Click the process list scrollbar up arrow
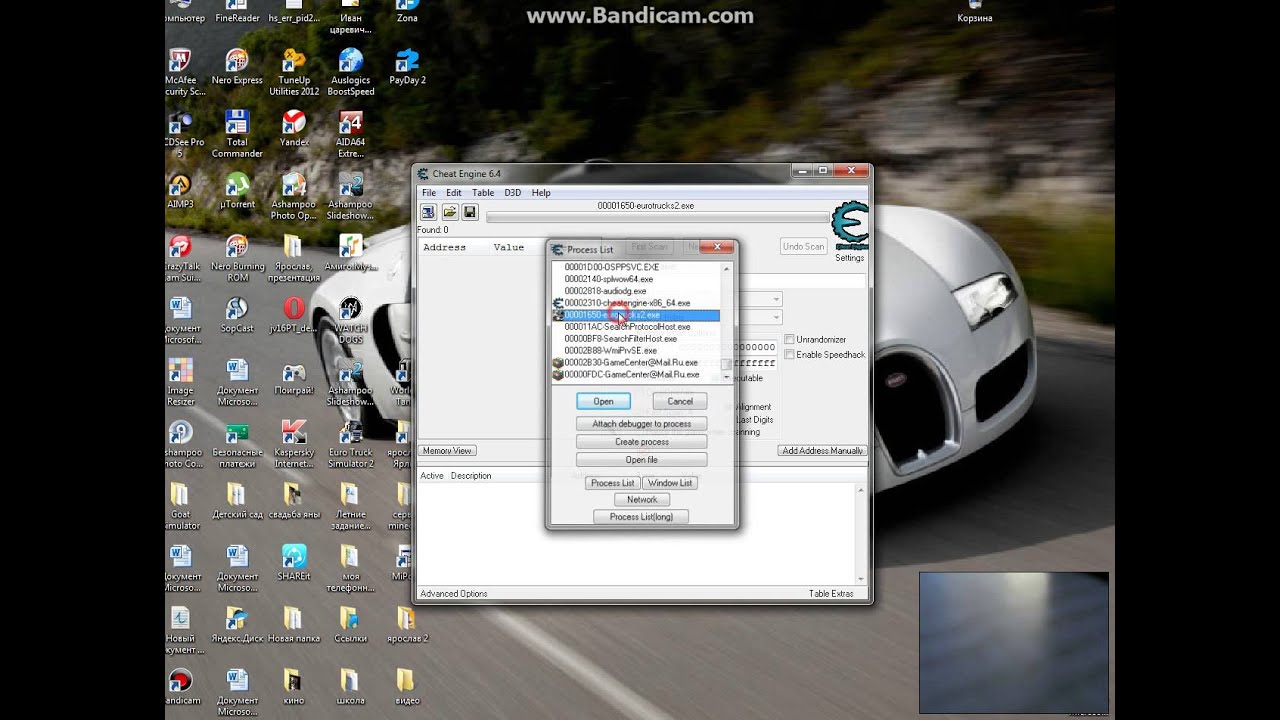1280x720 pixels. point(727,269)
